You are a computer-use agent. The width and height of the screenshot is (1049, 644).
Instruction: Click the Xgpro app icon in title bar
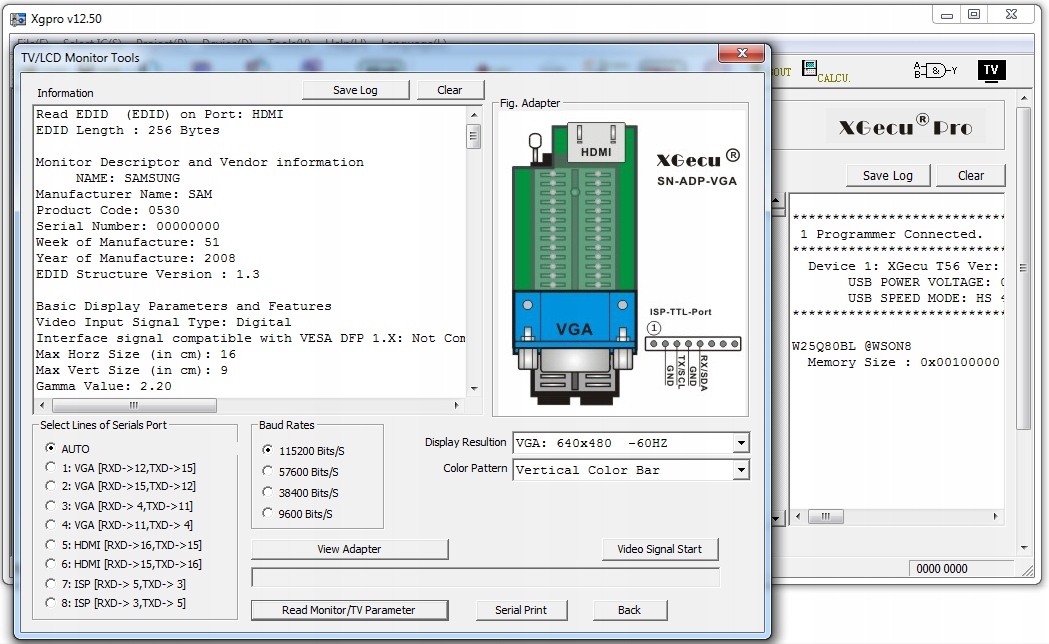click(17, 18)
